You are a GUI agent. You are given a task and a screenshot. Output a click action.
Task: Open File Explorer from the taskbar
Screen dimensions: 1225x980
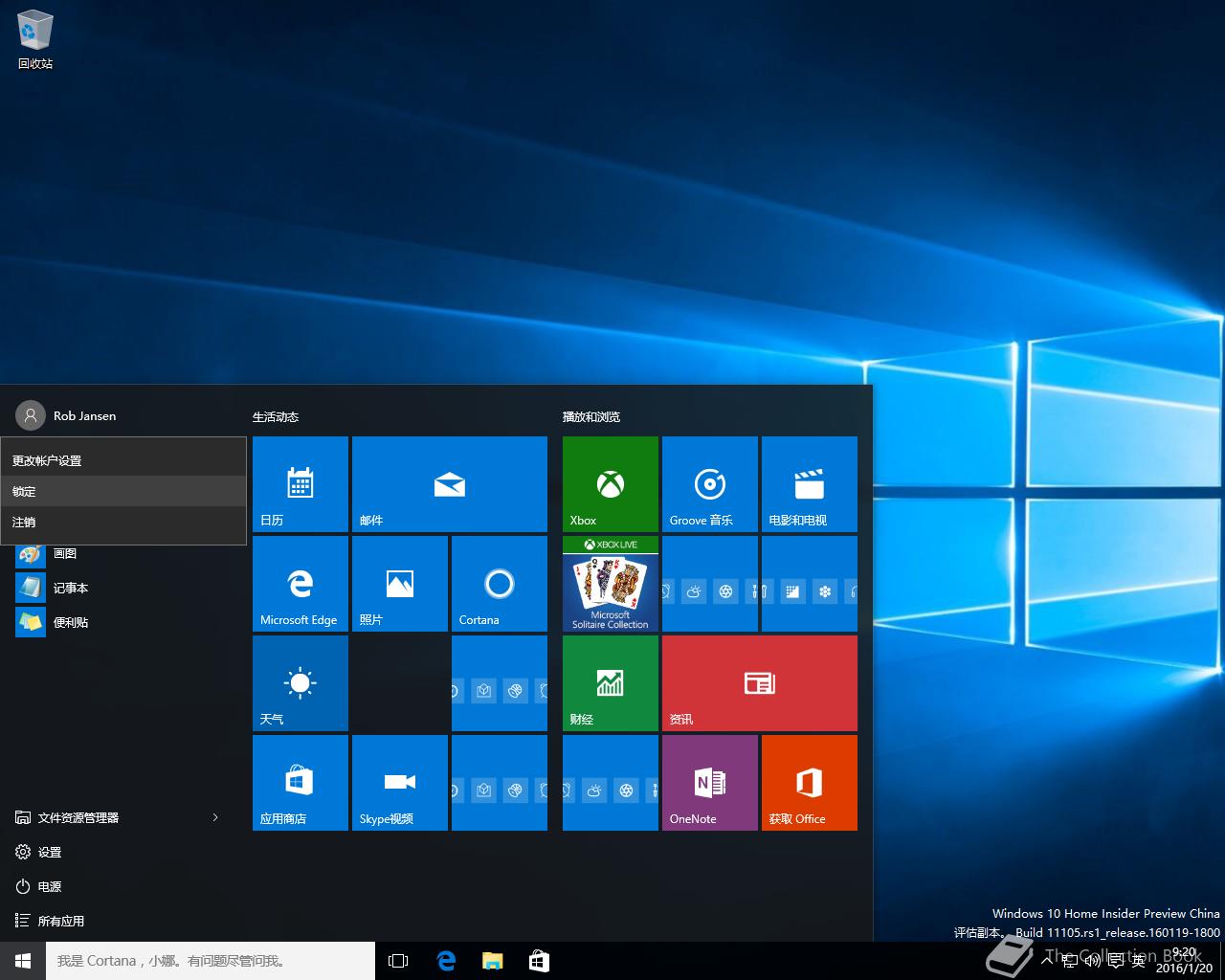[x=493, y=961]
